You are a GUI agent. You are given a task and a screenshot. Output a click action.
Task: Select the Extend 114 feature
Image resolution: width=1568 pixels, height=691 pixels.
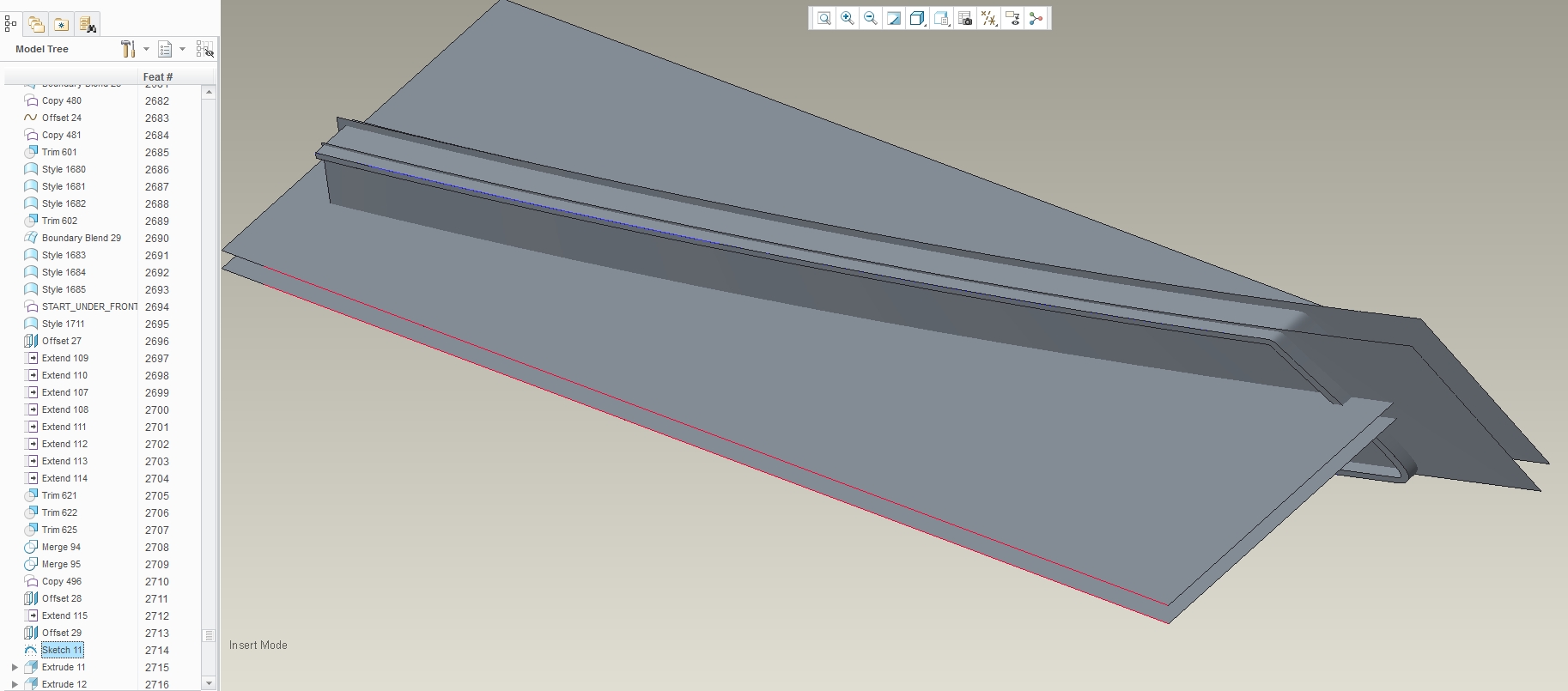65,478
